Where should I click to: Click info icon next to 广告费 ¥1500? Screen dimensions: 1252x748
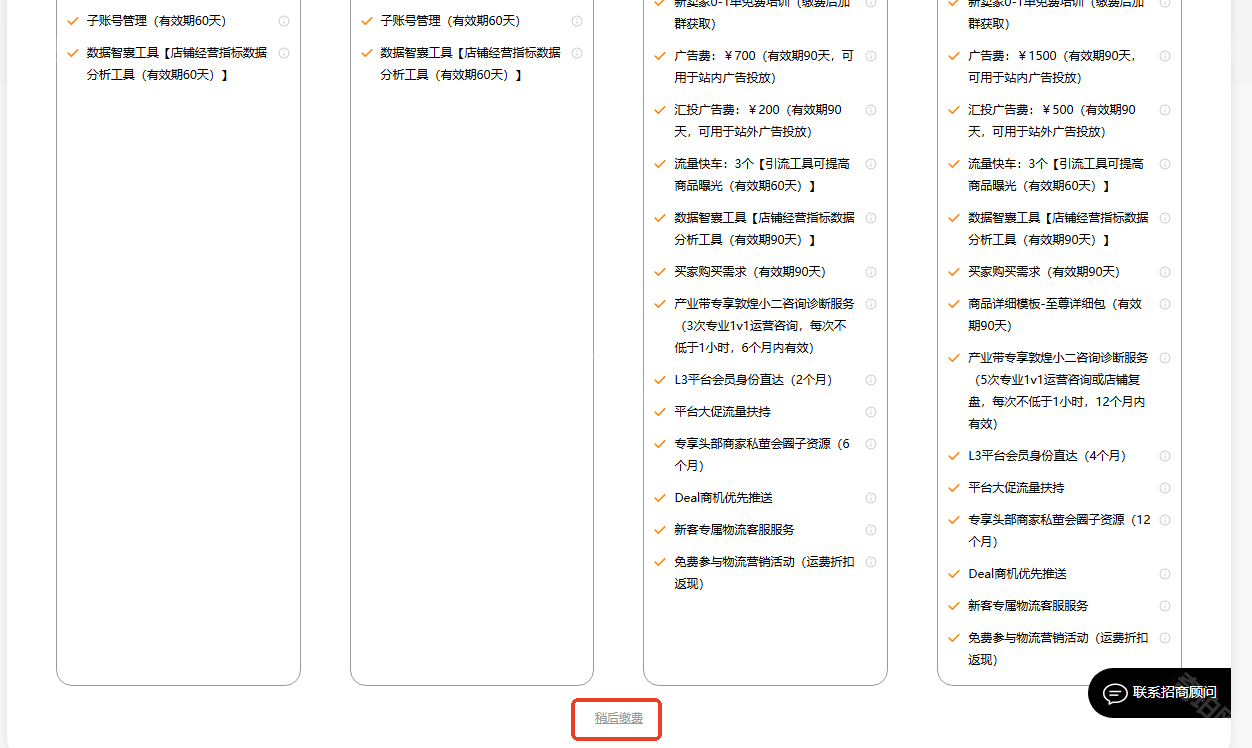pos(1165,56)
